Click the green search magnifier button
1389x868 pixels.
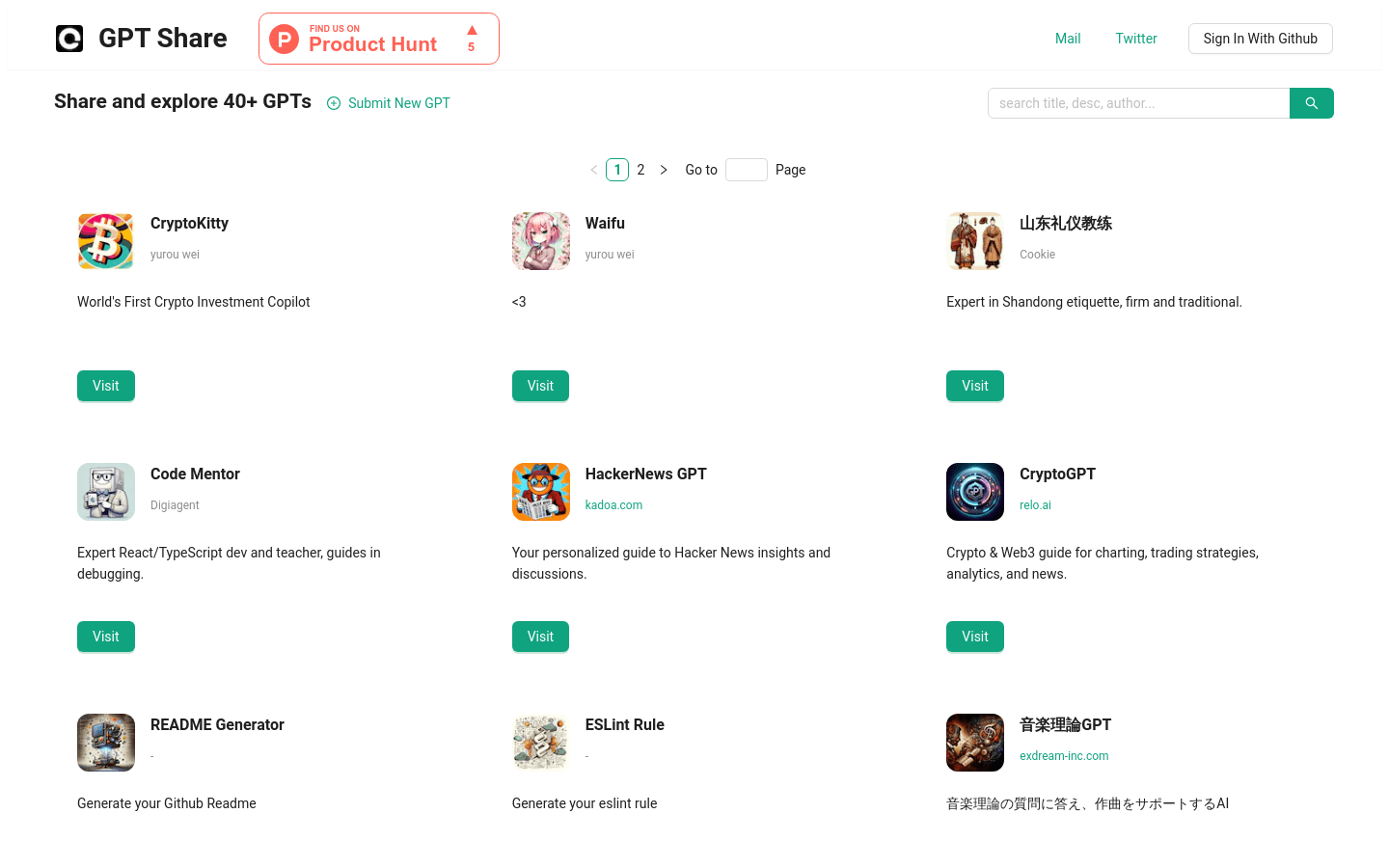point(1312,103)
